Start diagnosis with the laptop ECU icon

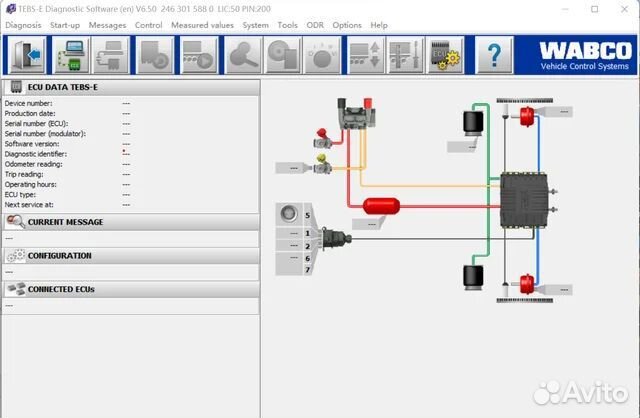pyautogui.click(x=70, y=56)
